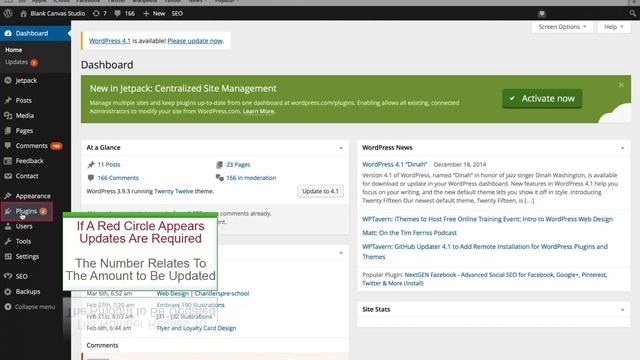The image size is (640, 360).
Task: Open the New content menu
Action: (x=154, y=13)
